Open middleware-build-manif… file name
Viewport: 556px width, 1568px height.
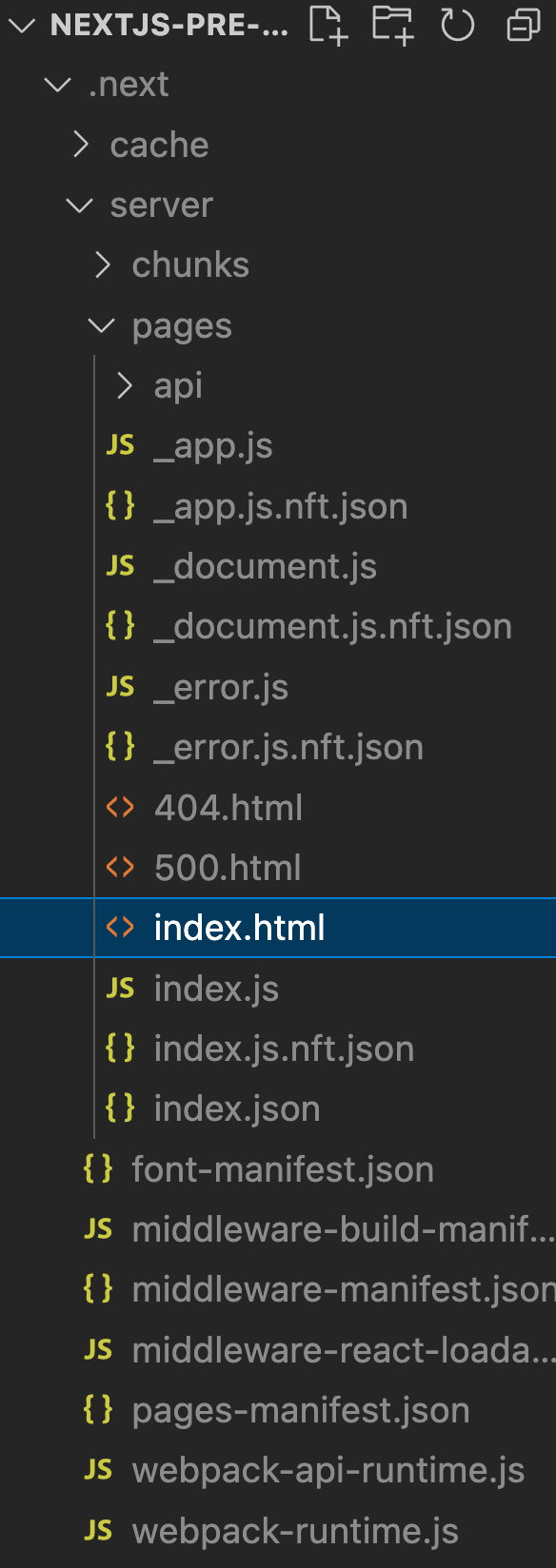click(x=343, y=1229)
